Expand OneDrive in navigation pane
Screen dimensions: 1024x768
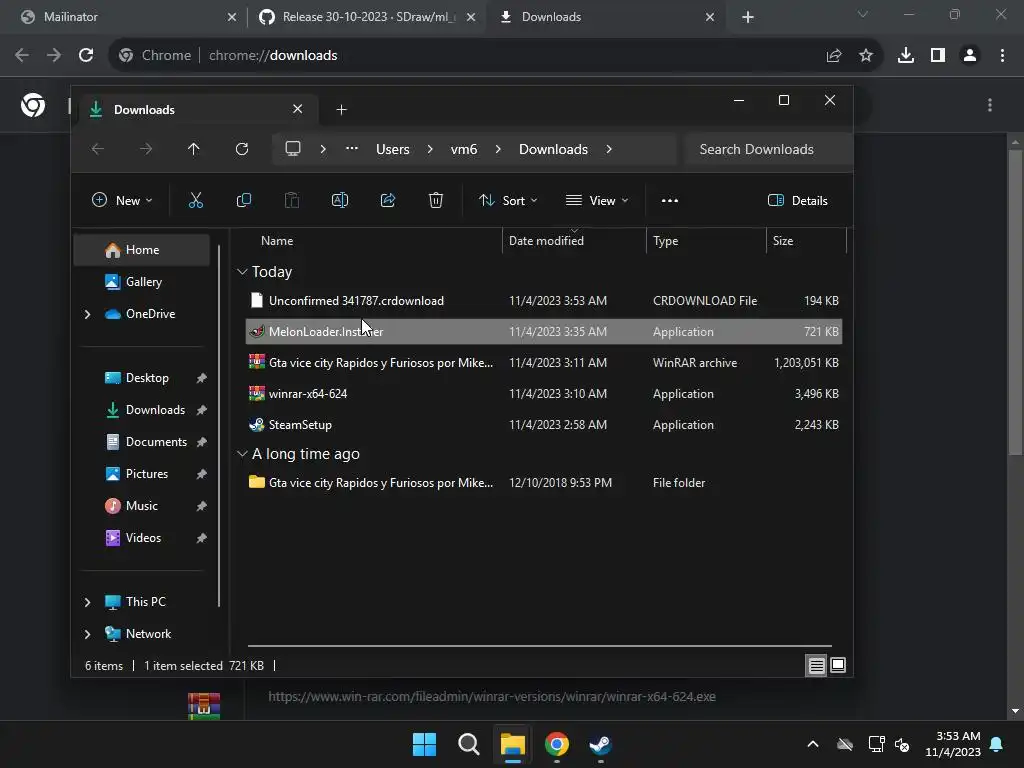(x=88, y=314)
